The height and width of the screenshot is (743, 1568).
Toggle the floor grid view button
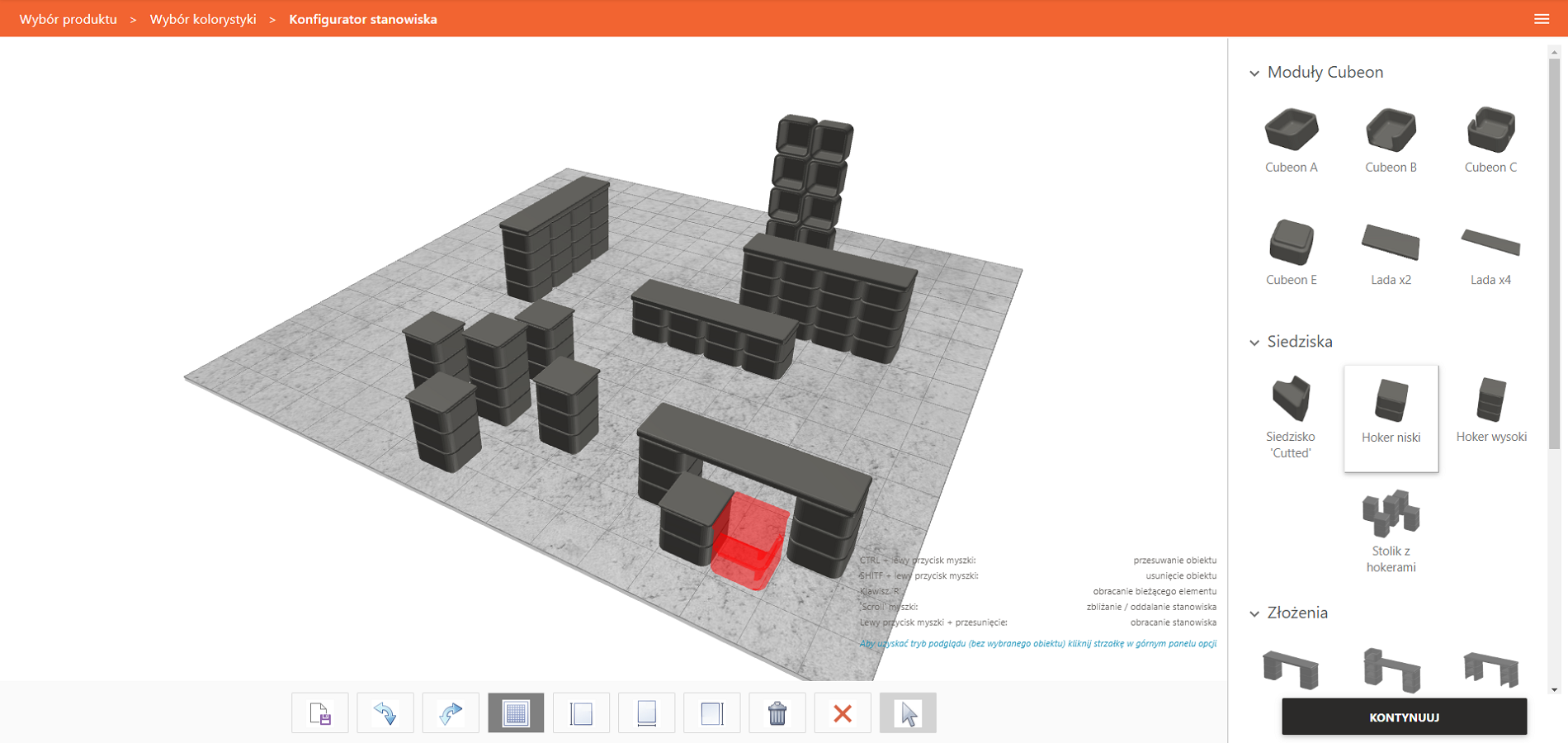click(516, 712)
